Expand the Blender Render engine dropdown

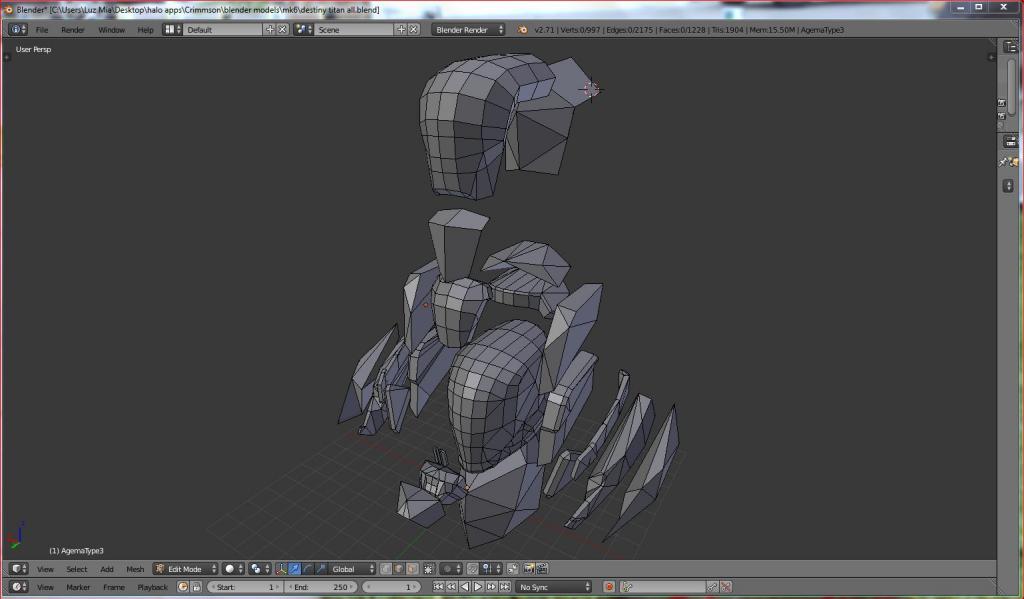pyautogui.click(x=467, y=29)
